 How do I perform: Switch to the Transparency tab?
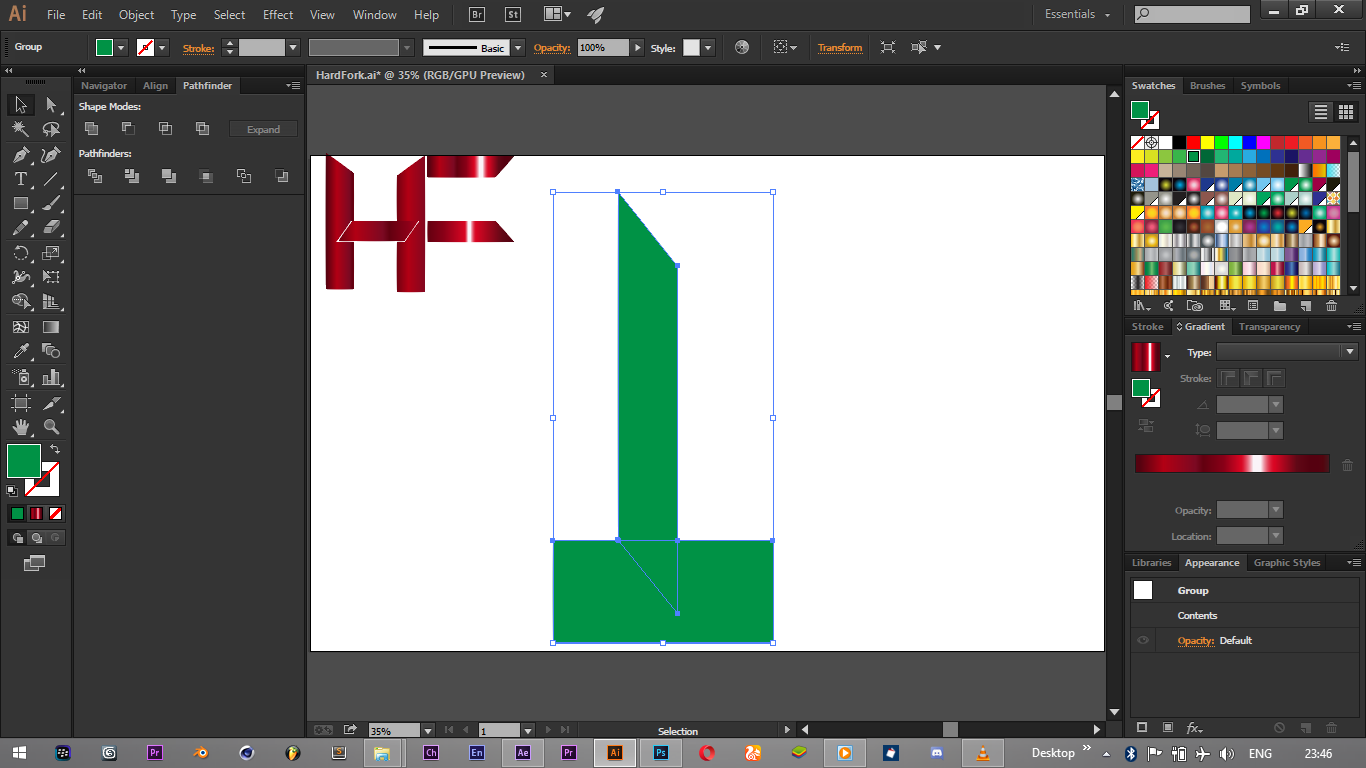coord(1270,327)
